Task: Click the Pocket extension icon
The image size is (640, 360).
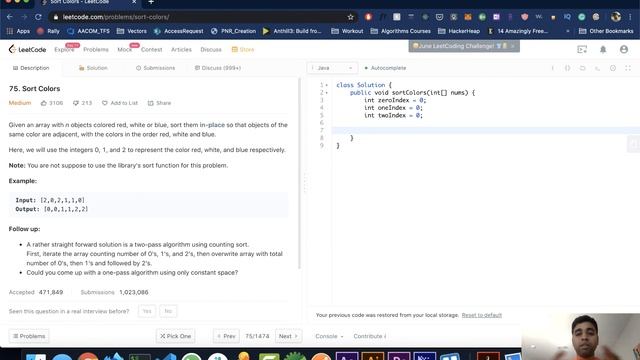Action: 439,17
